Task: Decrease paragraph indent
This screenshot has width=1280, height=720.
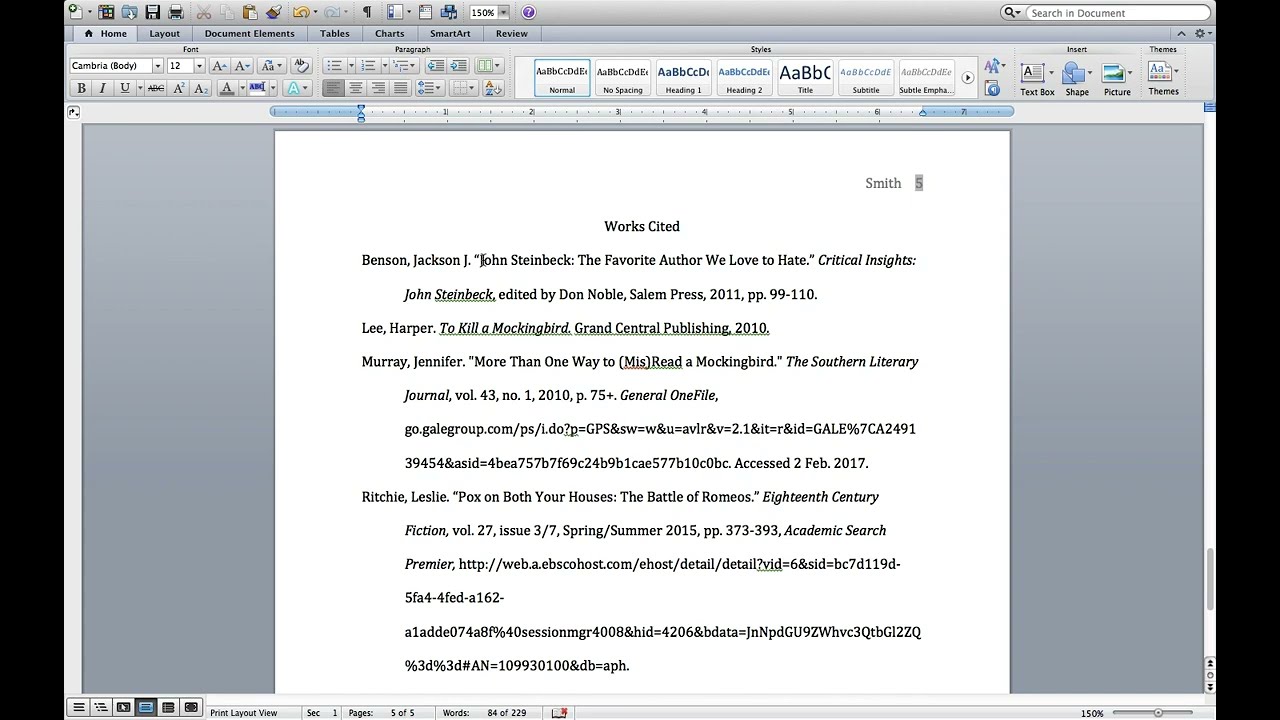Action: click(x=435, y=65)
